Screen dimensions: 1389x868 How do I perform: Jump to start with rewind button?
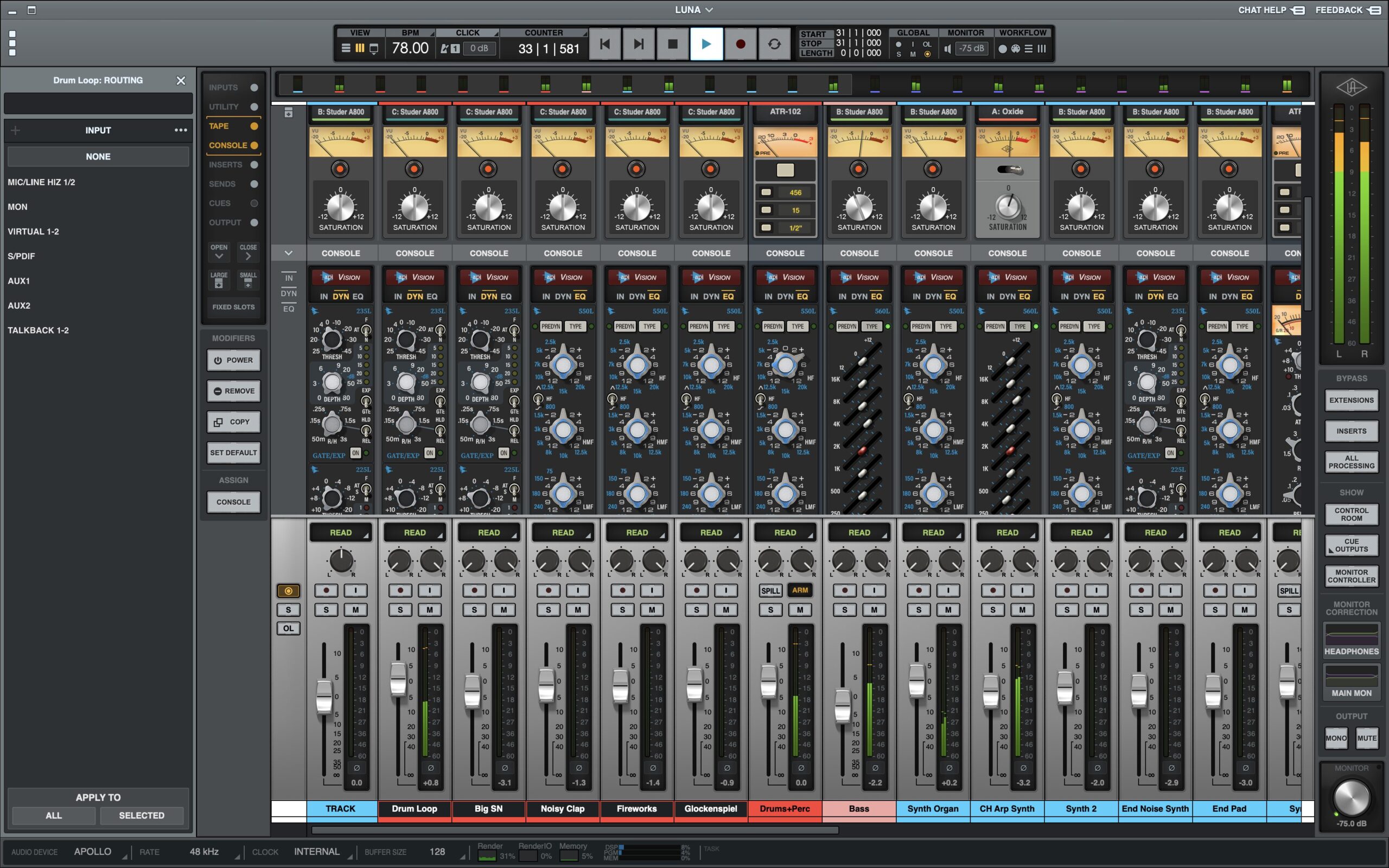[x=604, y=43]
